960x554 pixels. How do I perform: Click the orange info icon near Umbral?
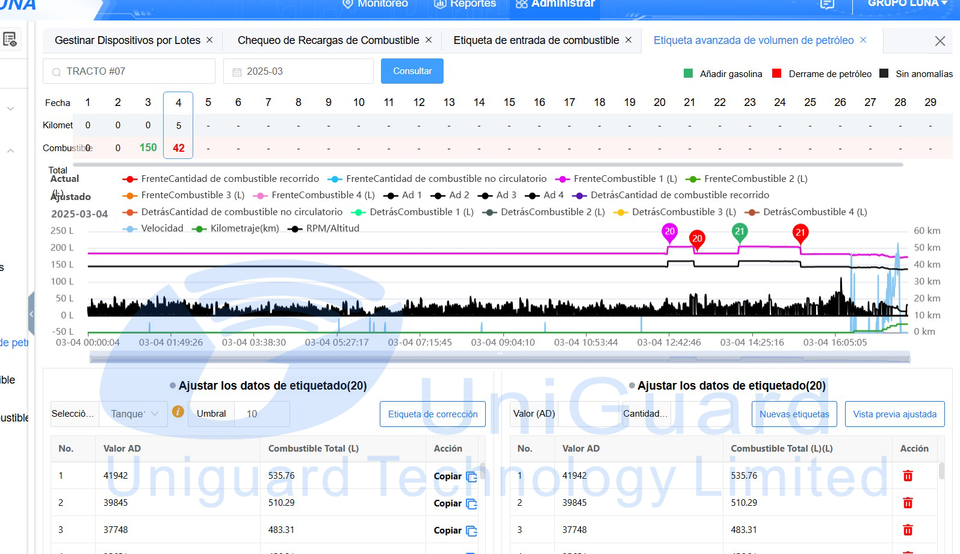178,412
